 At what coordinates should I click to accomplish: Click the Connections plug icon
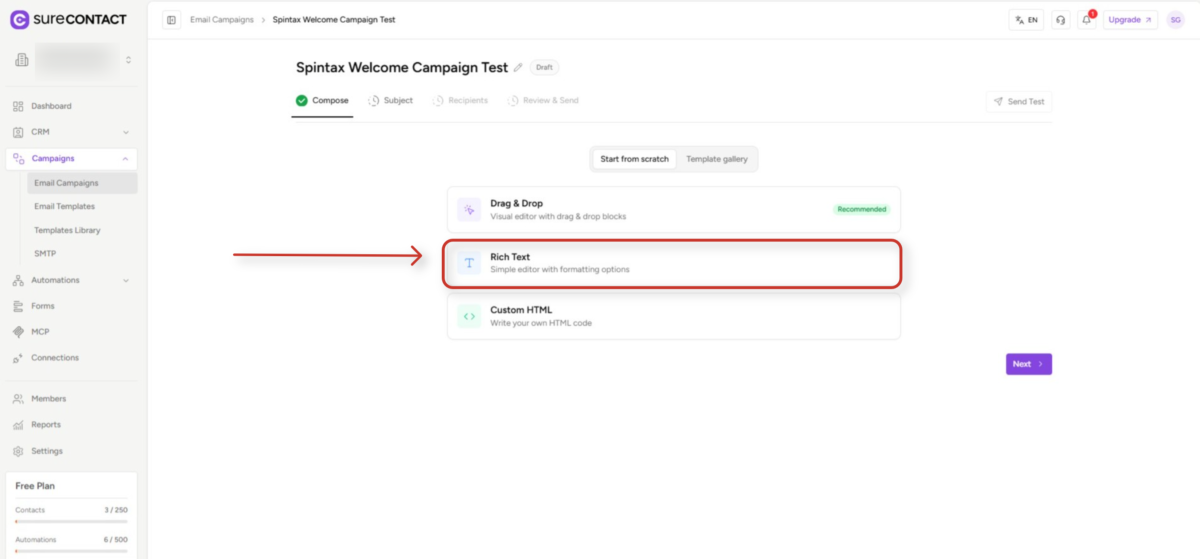pos(18,358)
